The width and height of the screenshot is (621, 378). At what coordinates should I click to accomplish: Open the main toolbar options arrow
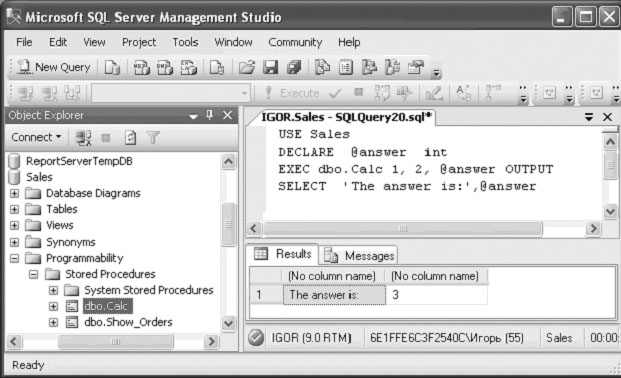(436, 73)
